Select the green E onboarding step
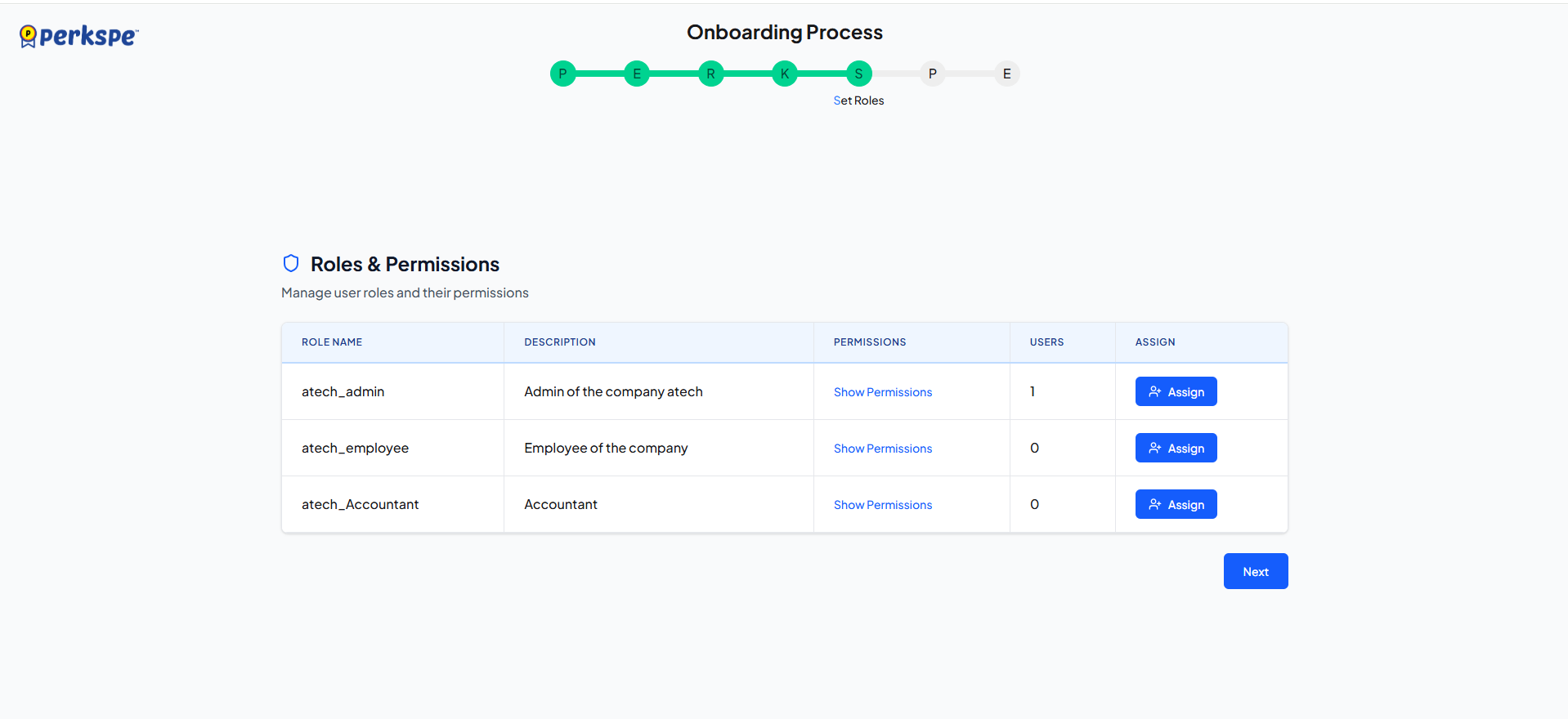This screenshot has width=1568, height=719. (636, 74)
